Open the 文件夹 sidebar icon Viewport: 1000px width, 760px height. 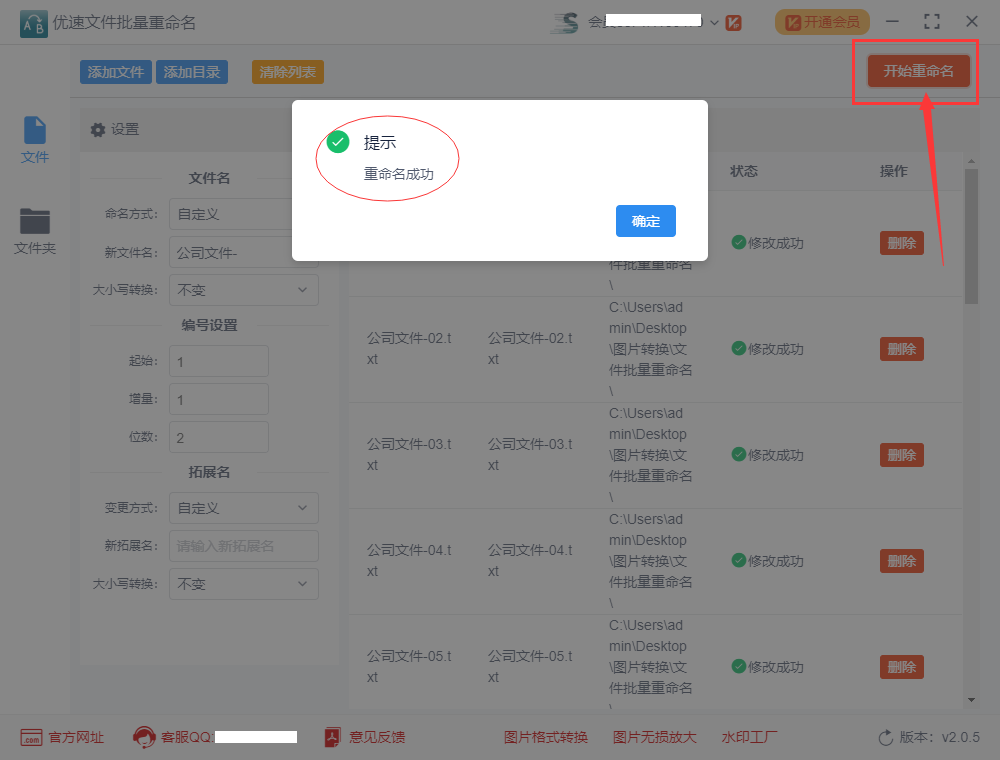[34, 222]
